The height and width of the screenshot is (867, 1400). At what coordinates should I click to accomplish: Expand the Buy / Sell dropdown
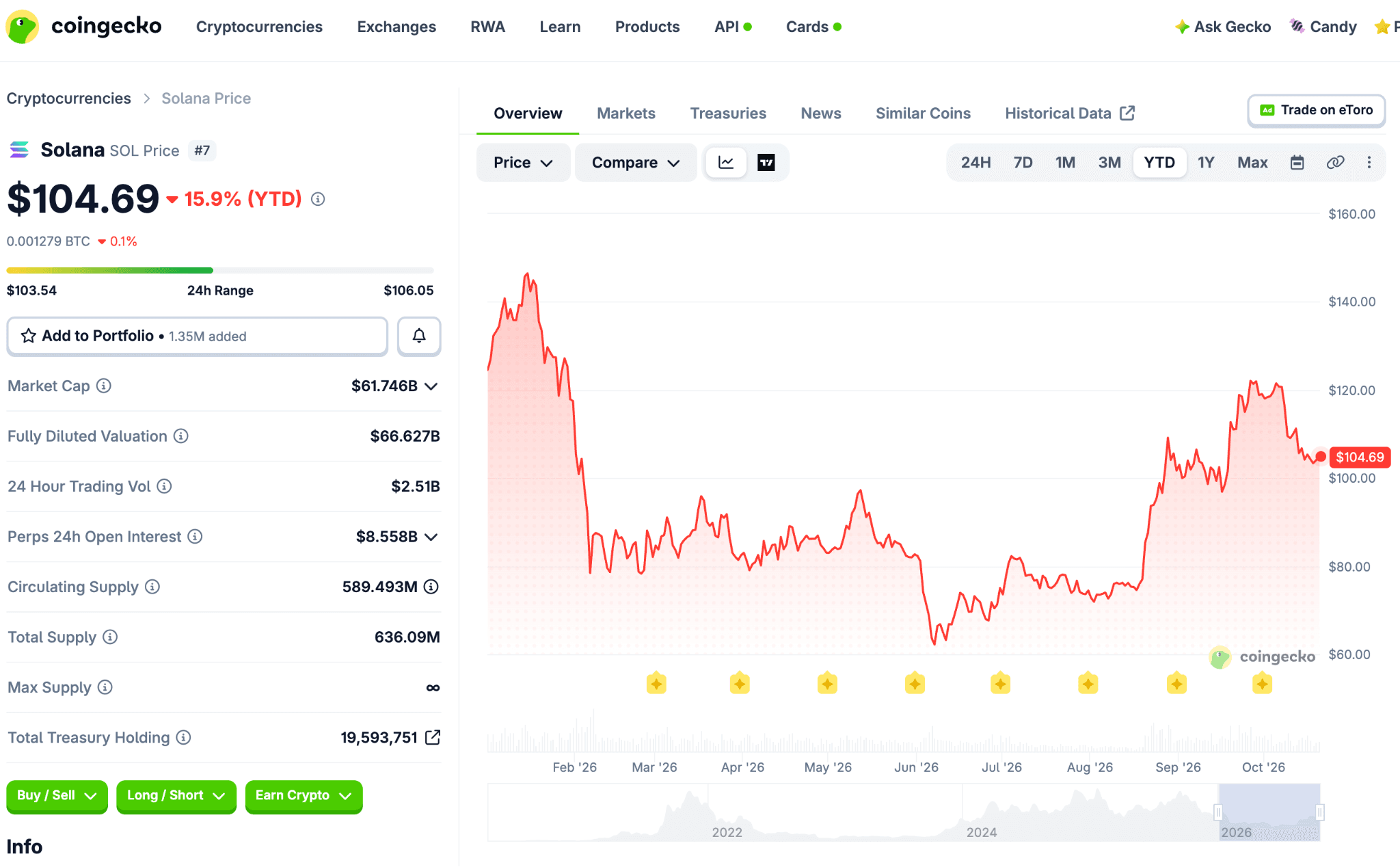point(57,796)
